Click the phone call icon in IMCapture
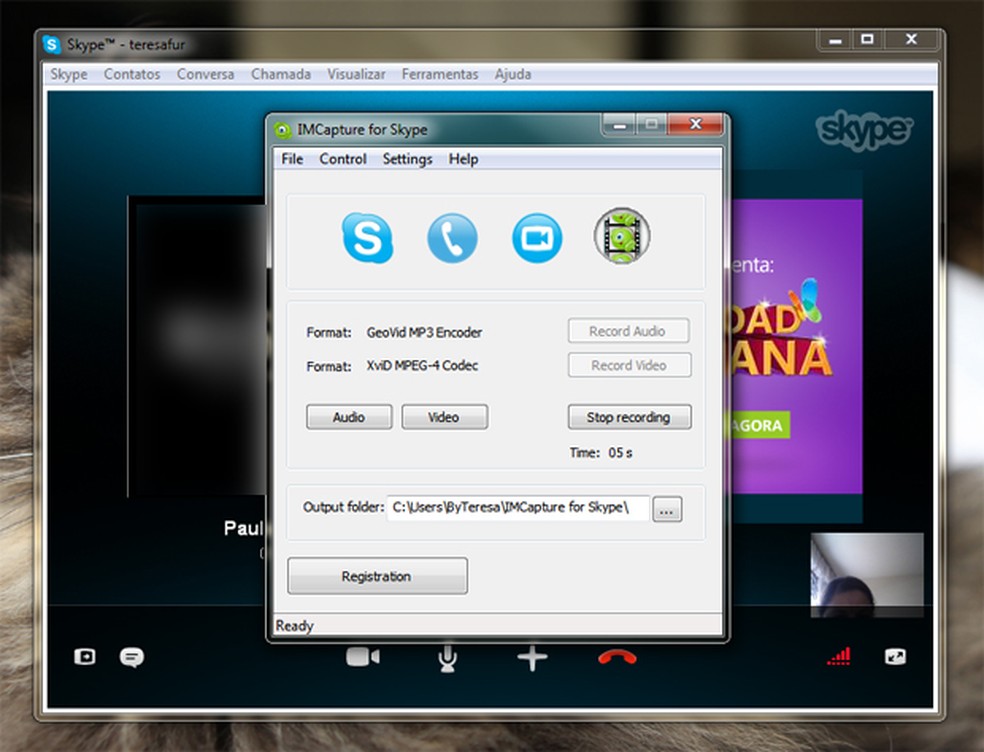984x752 pixels. click(x=452, y=238)
